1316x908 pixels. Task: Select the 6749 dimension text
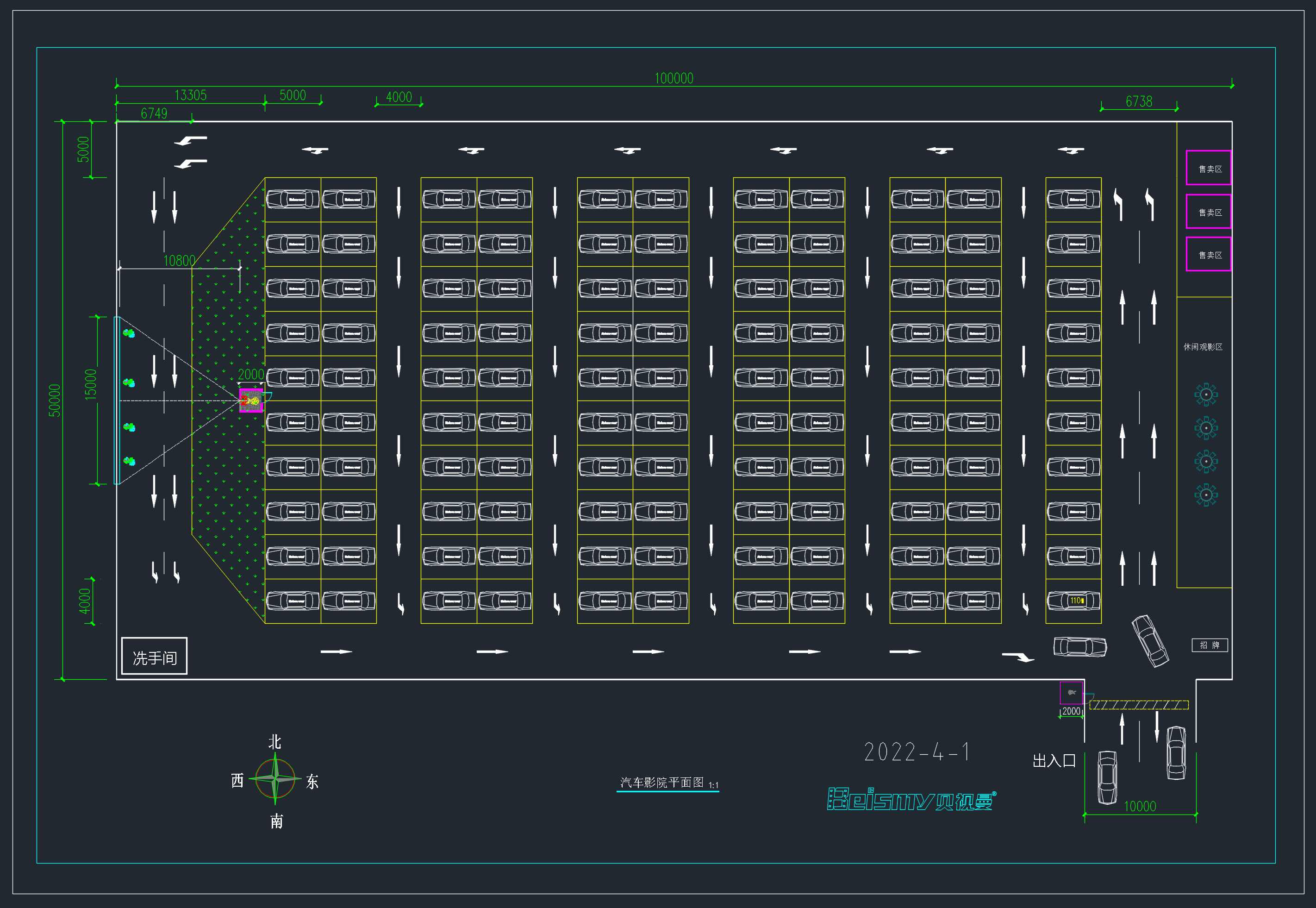(x=154, y=113)
